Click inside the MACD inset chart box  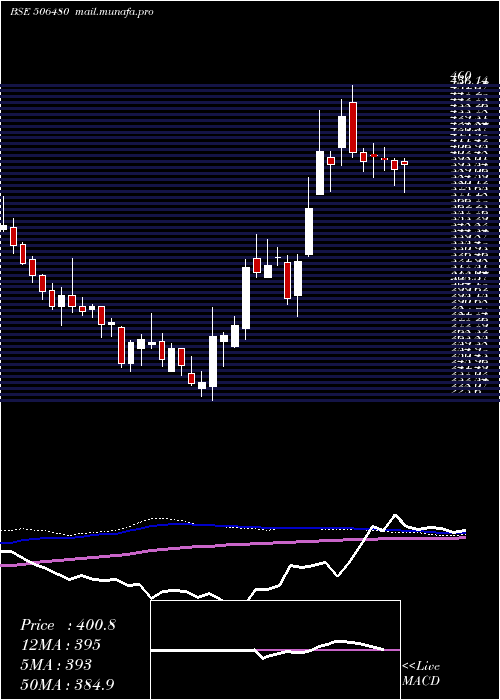[x=275, y=650]
